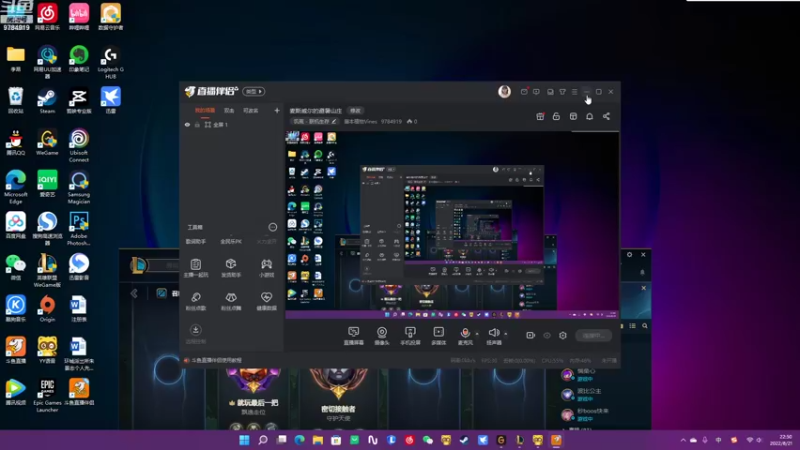Open the Ubisoft Connect desktop shortcut
Viewport: 800px width, 450px height.
pyautogui.click(x=79, y=145)
